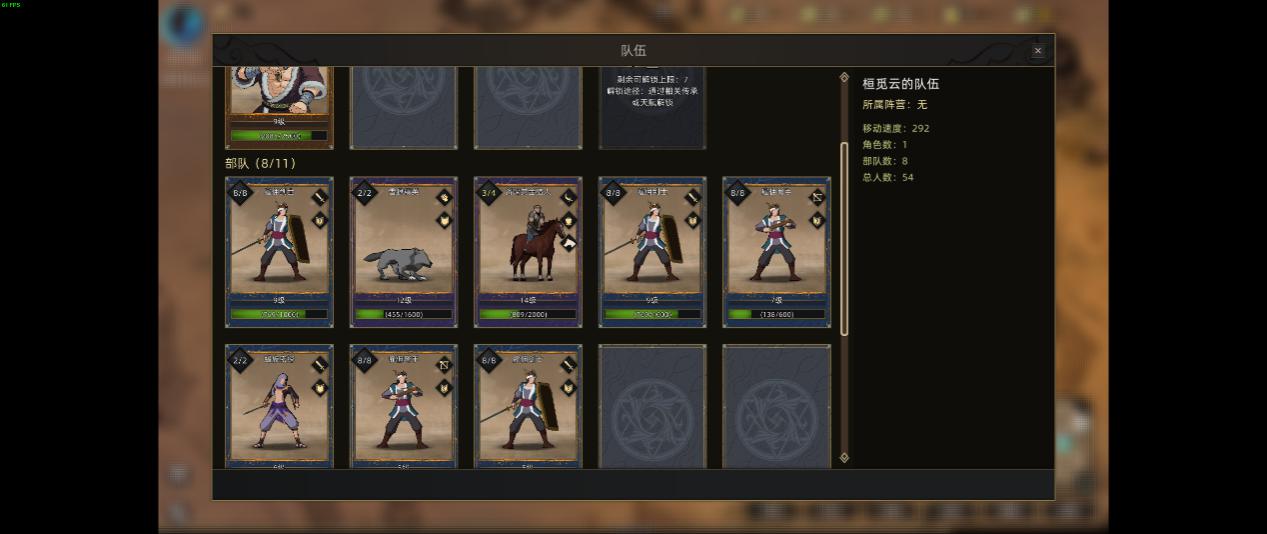Screen dimensions: 1267x534
Task: Click the sword icon on the purple assassin card
Action: tap(320, 365)
